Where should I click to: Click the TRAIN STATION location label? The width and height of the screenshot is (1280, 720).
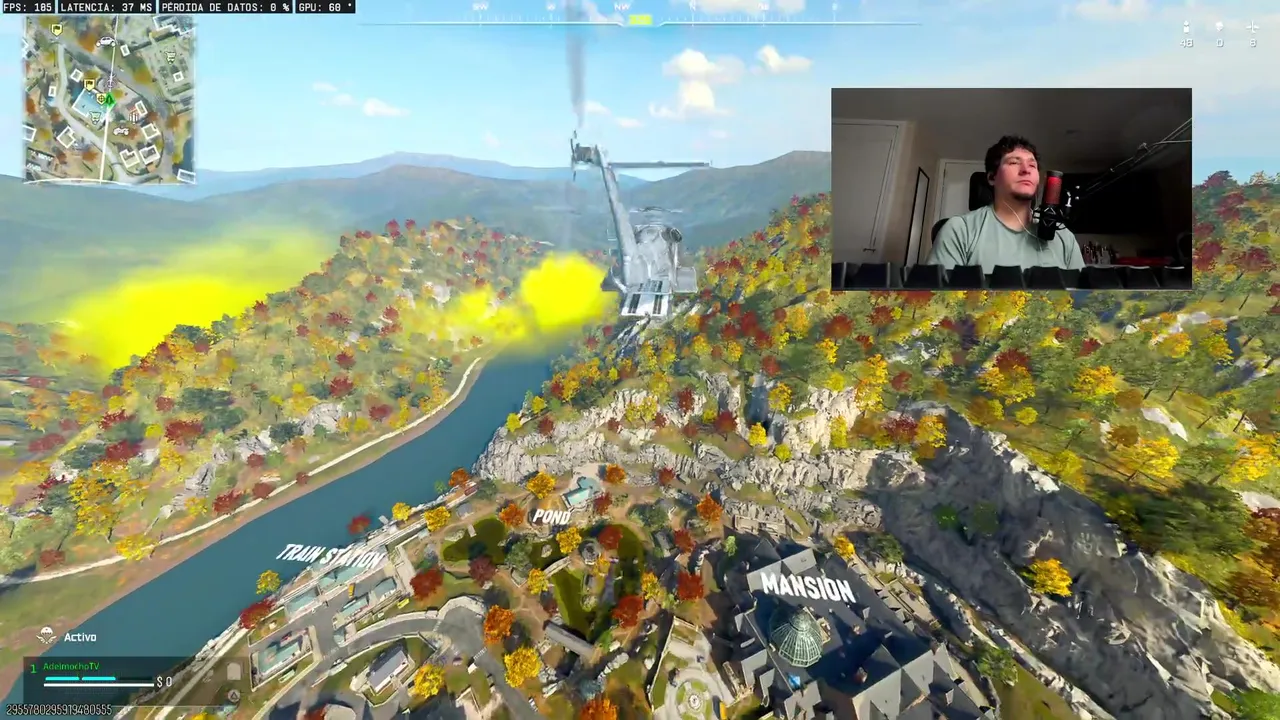click(x=331, y=556)
